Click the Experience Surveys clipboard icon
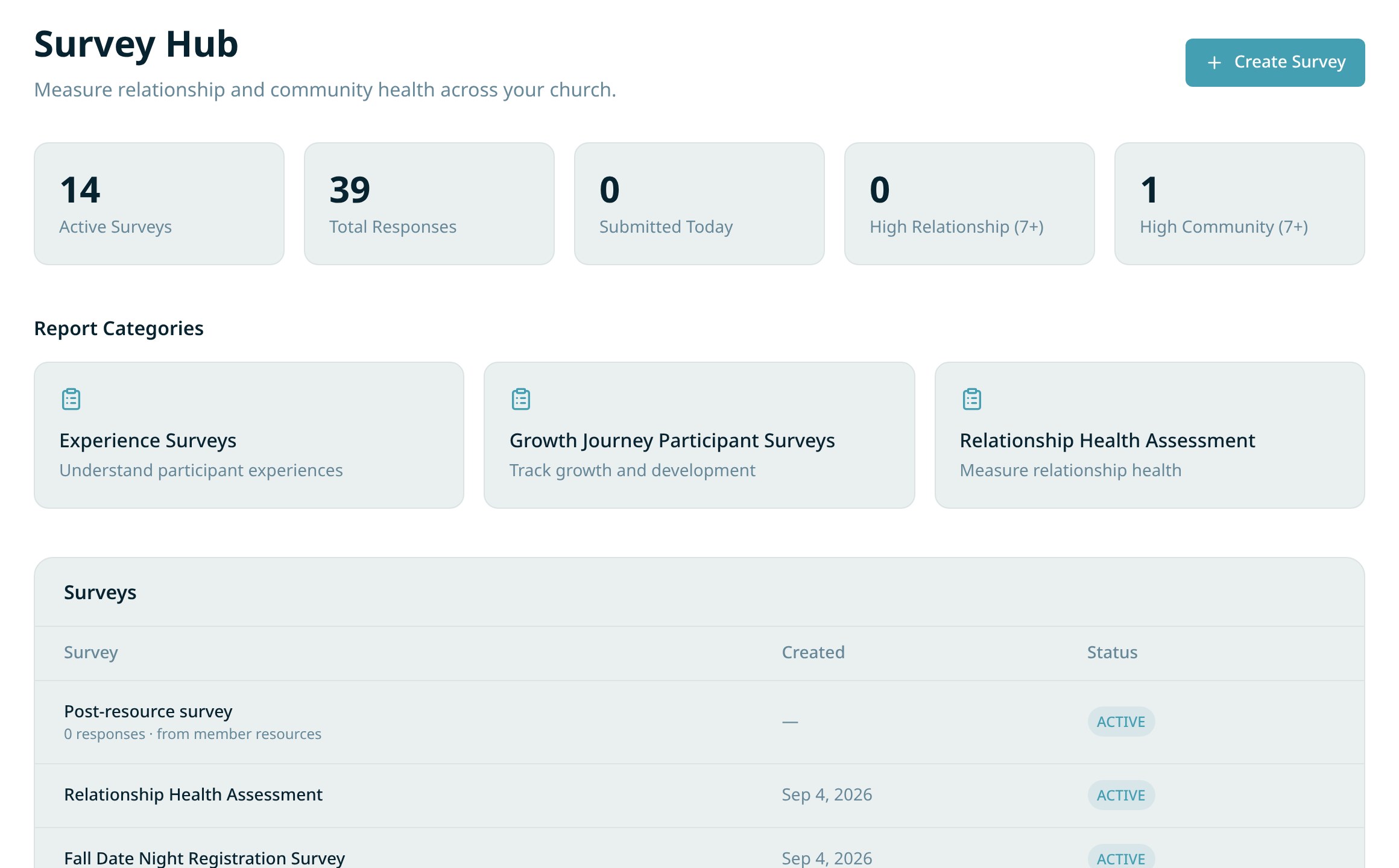This screenshot has height=868, width=1399. 71,399
